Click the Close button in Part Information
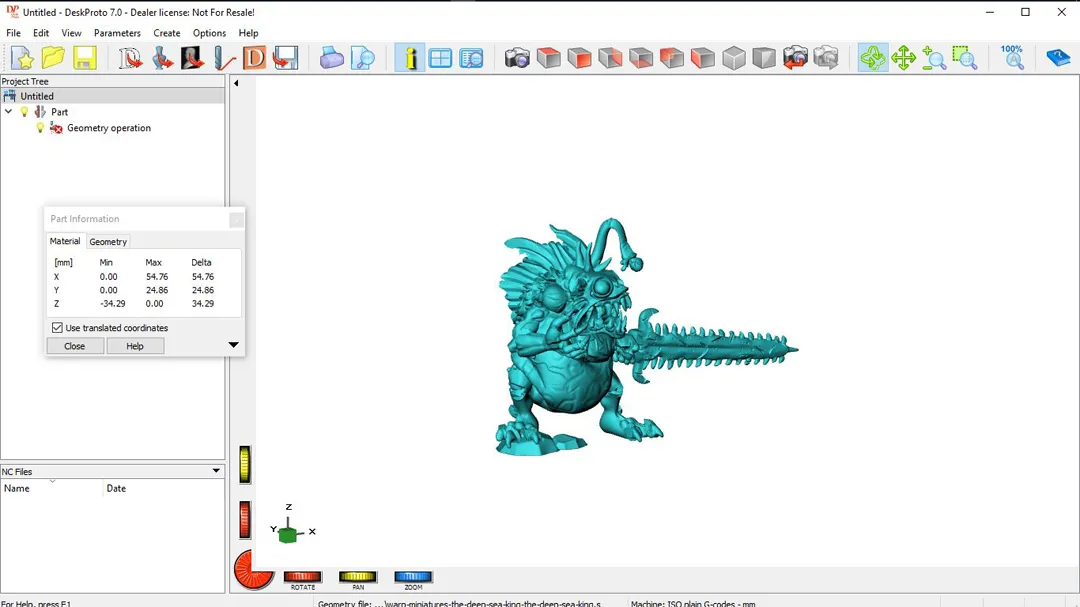Viewport: 1080px width, 607px height. 74,346
